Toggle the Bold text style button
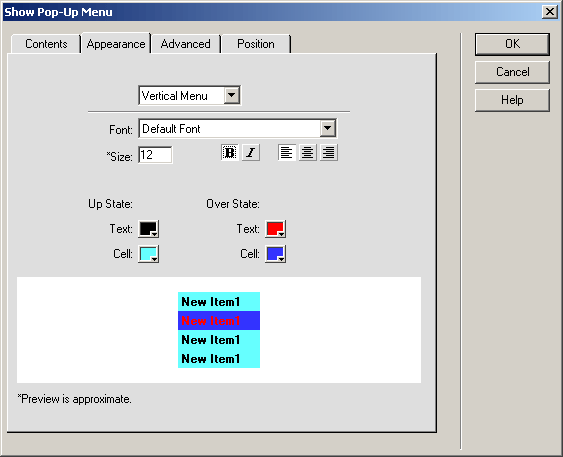563x457 pixels. click(230, 153)
